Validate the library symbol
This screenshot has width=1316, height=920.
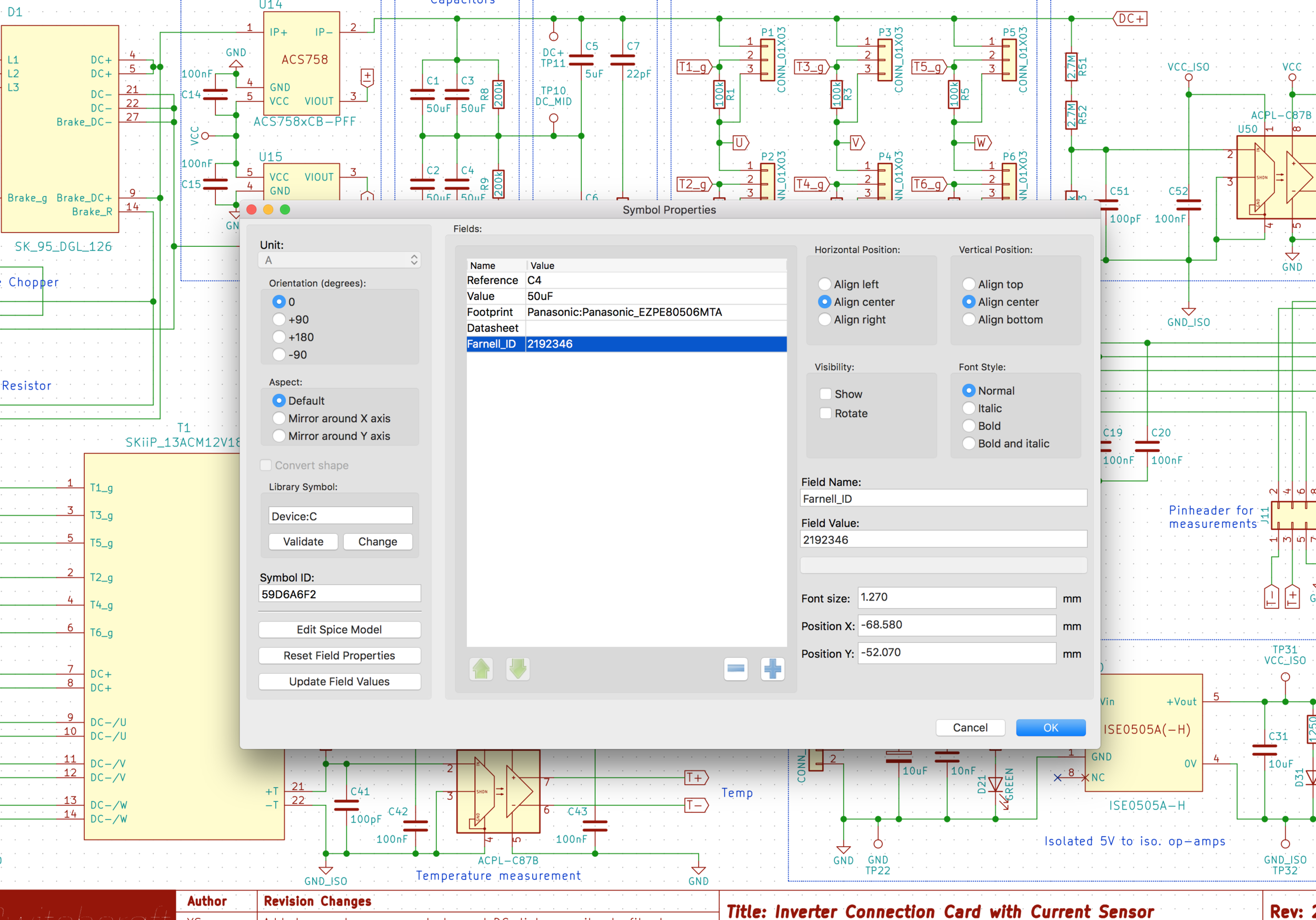click(303, 541)
